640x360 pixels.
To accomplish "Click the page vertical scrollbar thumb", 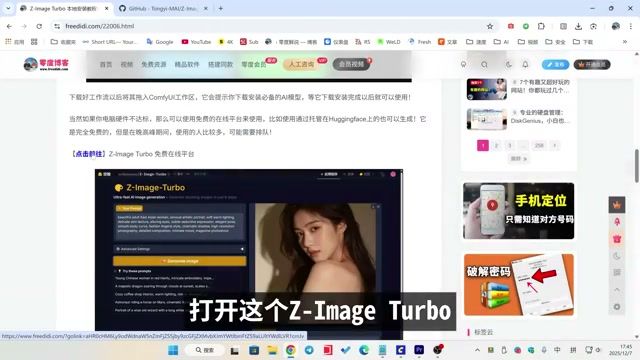I will coord(636,166).
